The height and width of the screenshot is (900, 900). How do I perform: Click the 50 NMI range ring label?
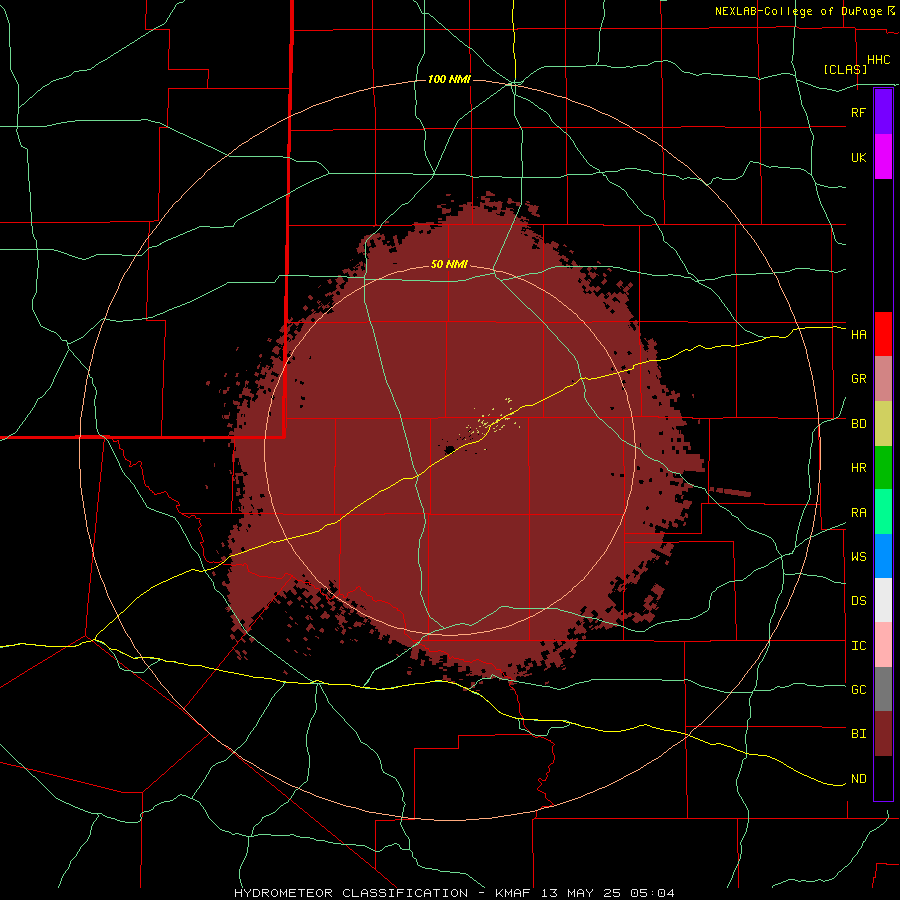tap(449, 264)
